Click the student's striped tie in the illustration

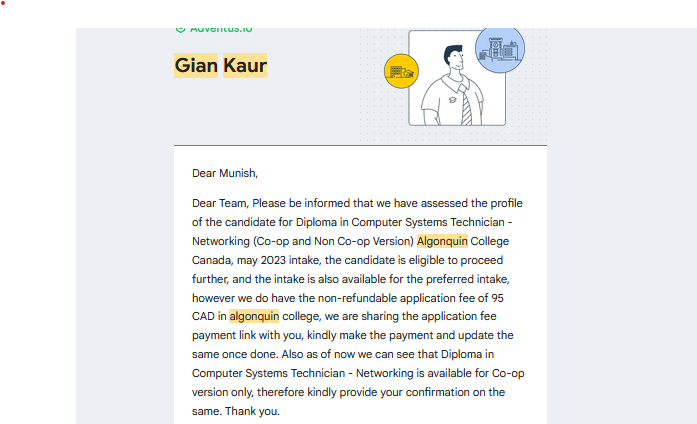coord(465,106)
